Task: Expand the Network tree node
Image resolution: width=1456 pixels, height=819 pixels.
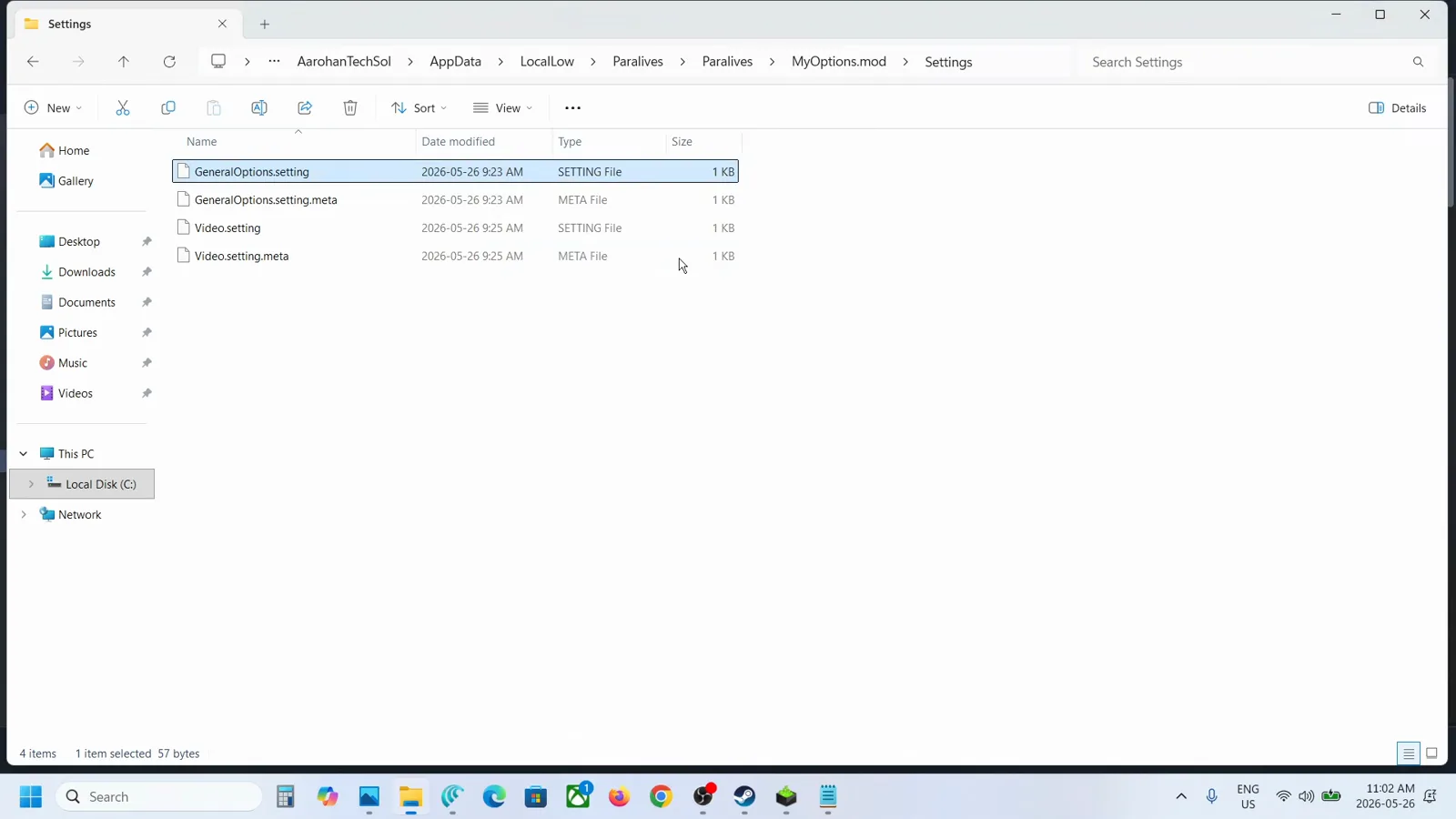Action: (x=24, y=514)
